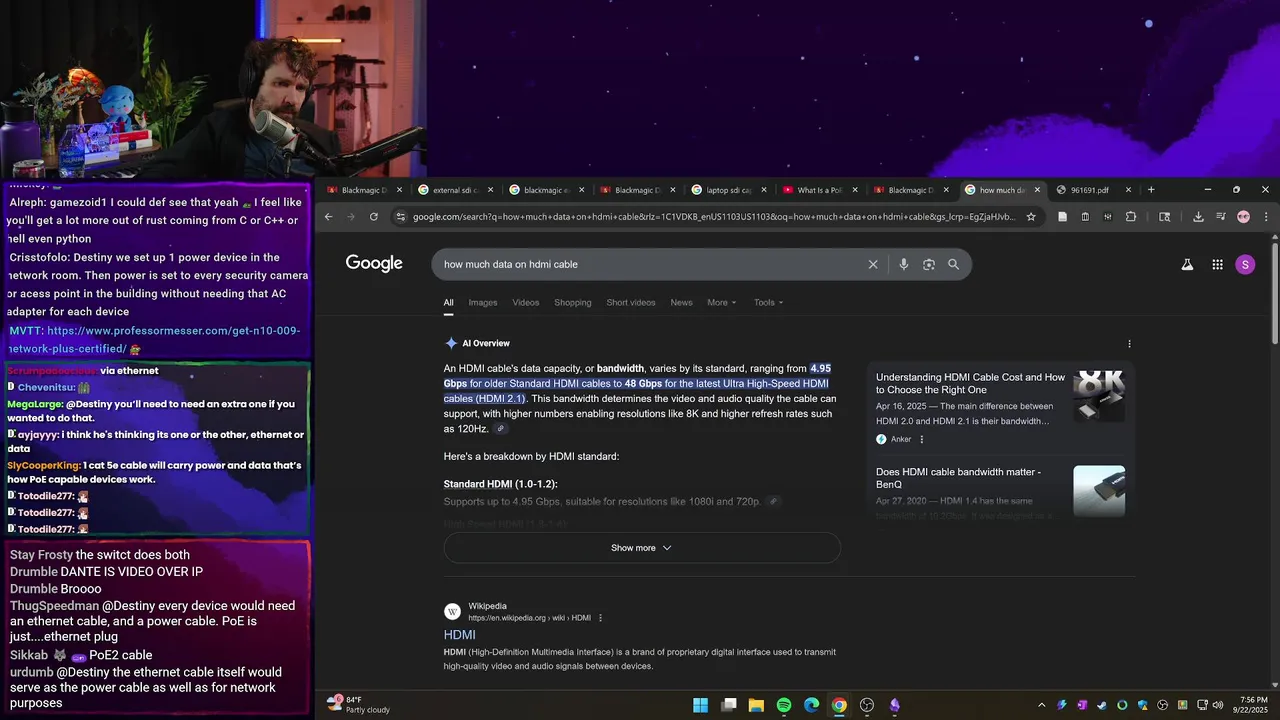Select the Shopping search tab
Screen dimensions: 1280x720
[573, 302]
